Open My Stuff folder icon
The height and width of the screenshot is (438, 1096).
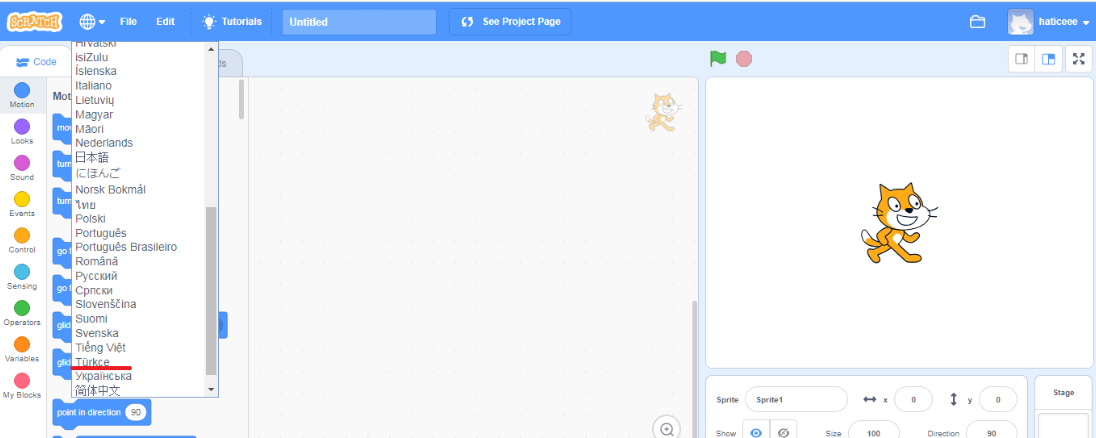[977, 22]
